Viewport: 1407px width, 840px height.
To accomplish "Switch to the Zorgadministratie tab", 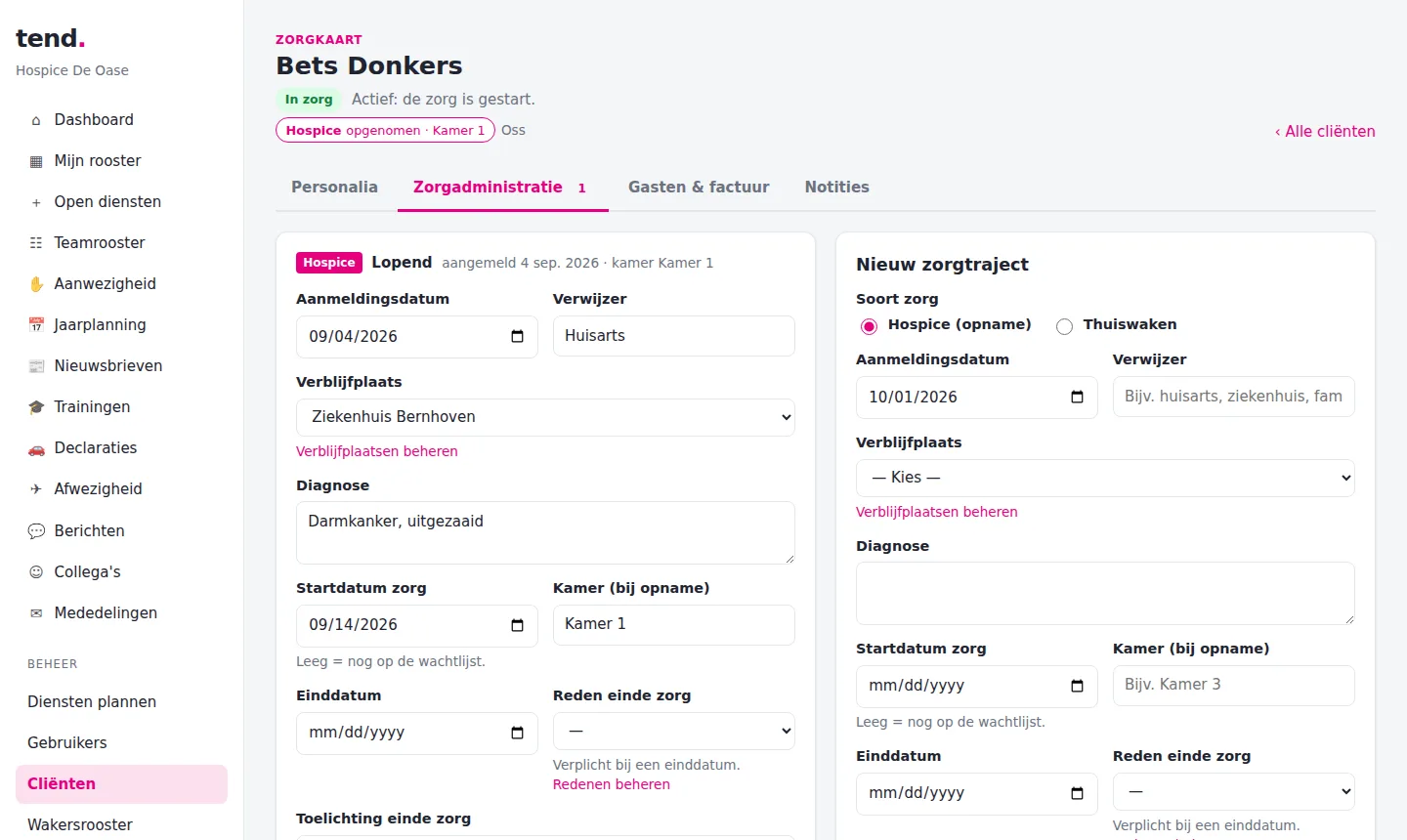I will click(x=502, y=187).
